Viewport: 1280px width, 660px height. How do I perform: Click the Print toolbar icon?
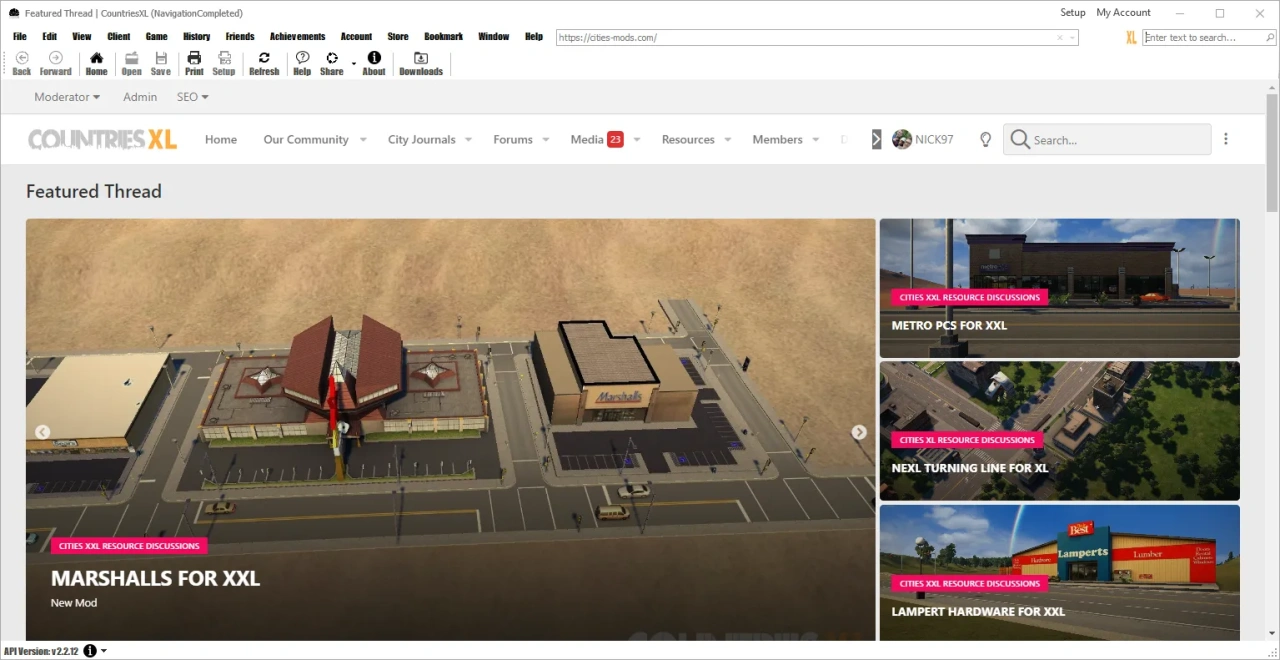pyautogui.click(x=194, y=58)
